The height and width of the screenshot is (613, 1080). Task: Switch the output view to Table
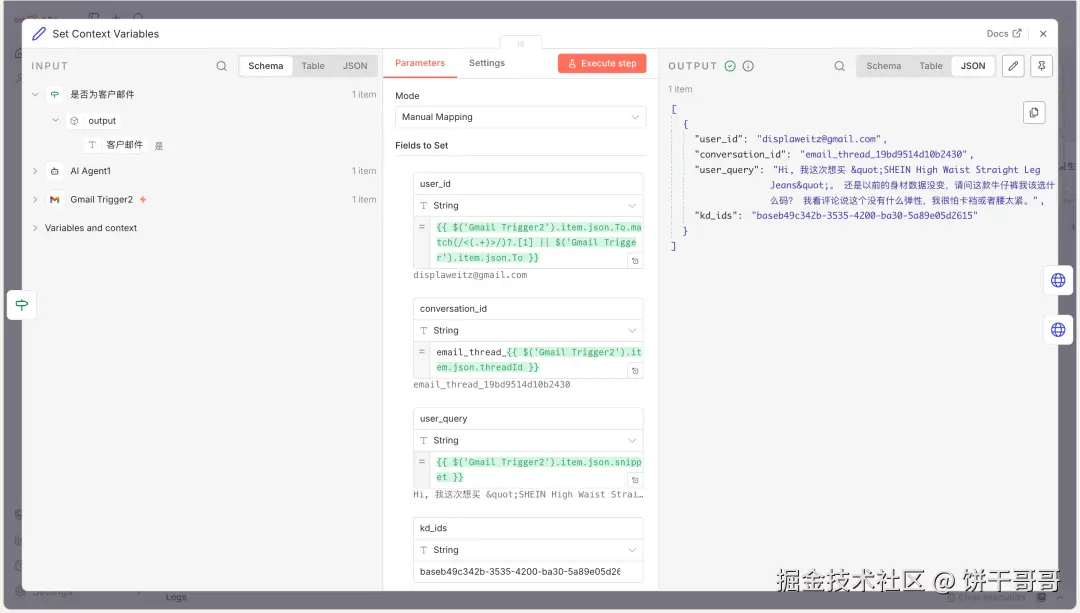(x=931, y=66)
